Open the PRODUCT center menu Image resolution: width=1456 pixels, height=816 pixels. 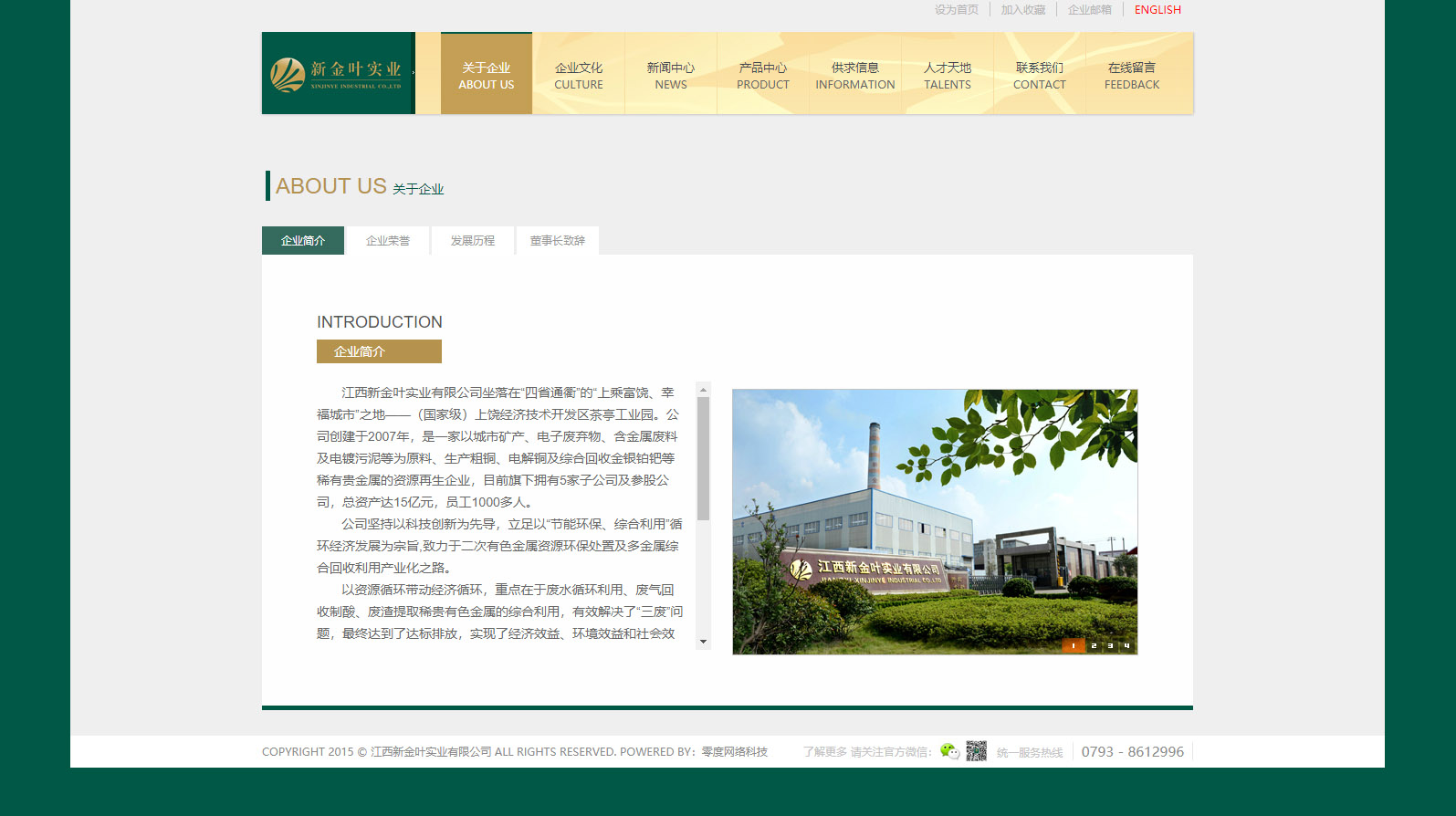click(763, 75)
